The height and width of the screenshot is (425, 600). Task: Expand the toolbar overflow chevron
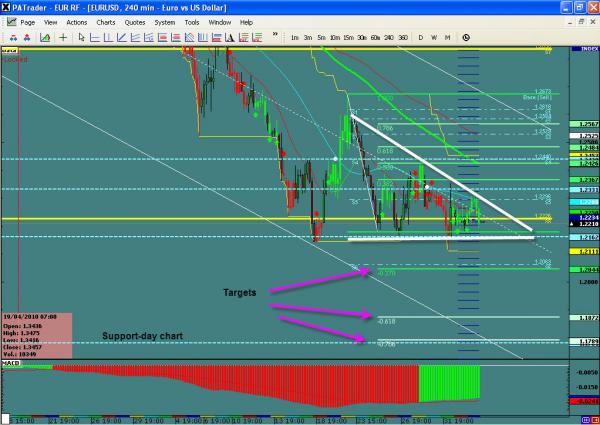pos(276,37)
